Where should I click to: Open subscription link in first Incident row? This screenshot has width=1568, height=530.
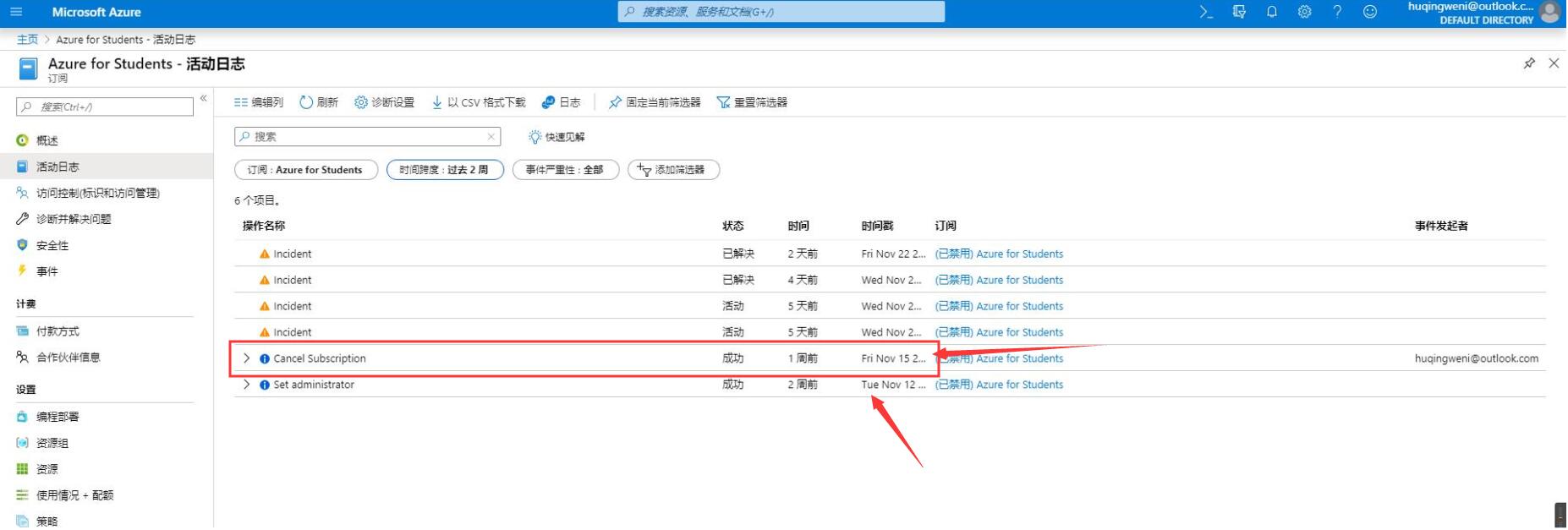[999, 254]
